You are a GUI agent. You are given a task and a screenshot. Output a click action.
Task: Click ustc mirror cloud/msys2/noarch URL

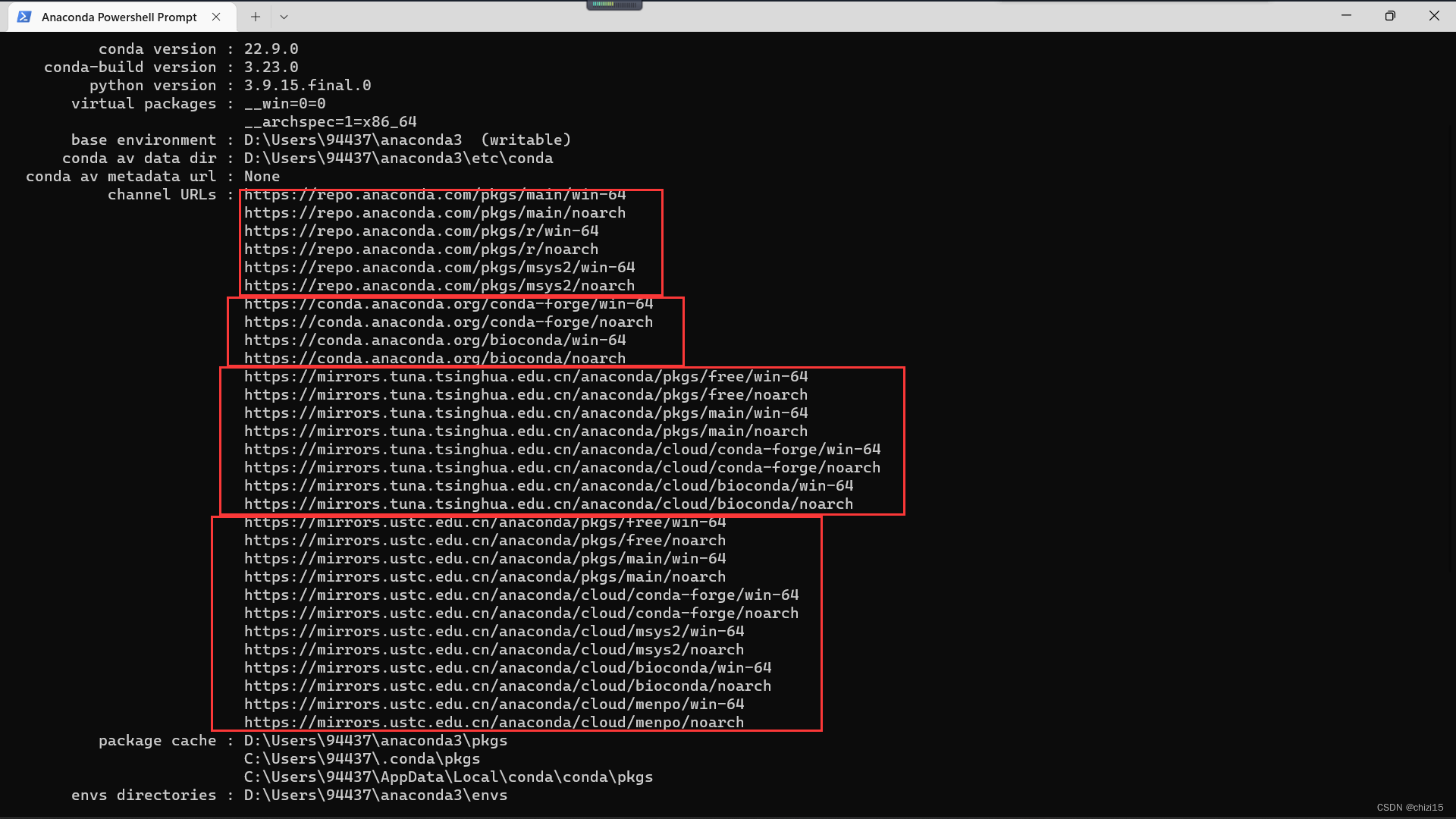click(x=494, y=650)
